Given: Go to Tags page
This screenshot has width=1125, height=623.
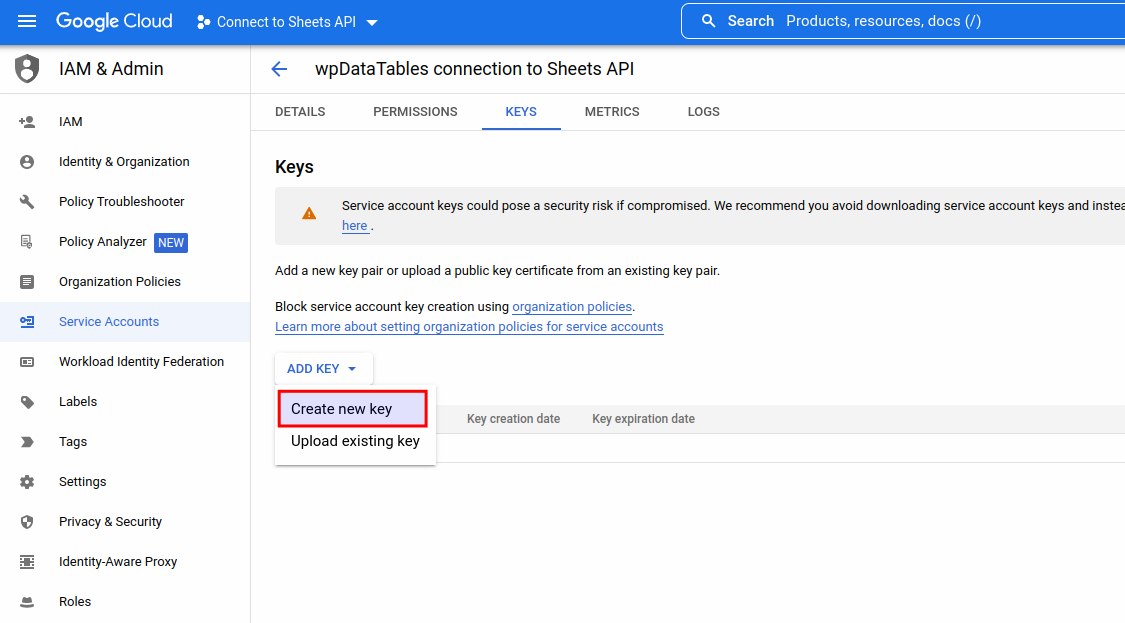Looking at the screenshot, I should (x=72, y=442).
